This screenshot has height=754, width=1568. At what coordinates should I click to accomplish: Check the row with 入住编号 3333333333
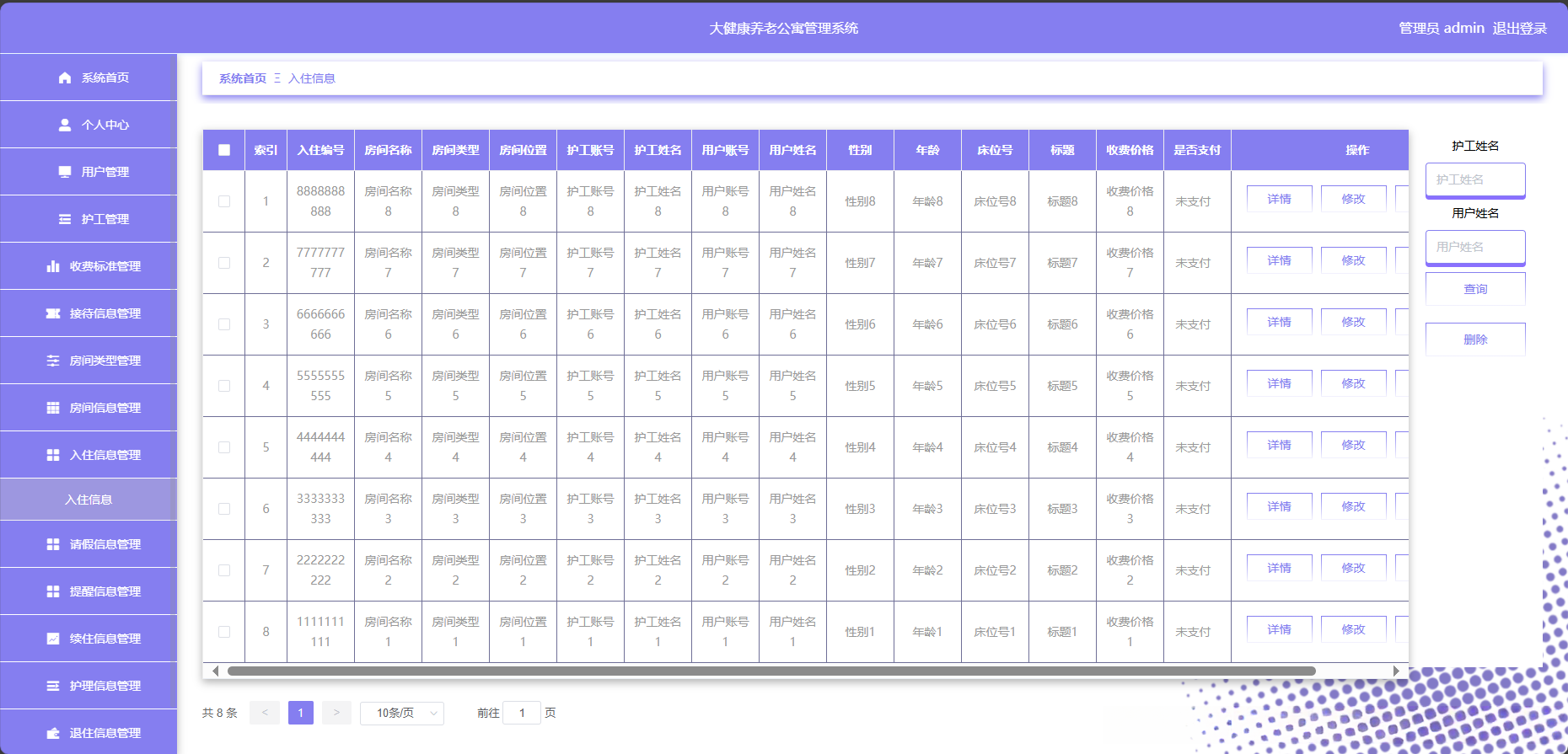224,509
